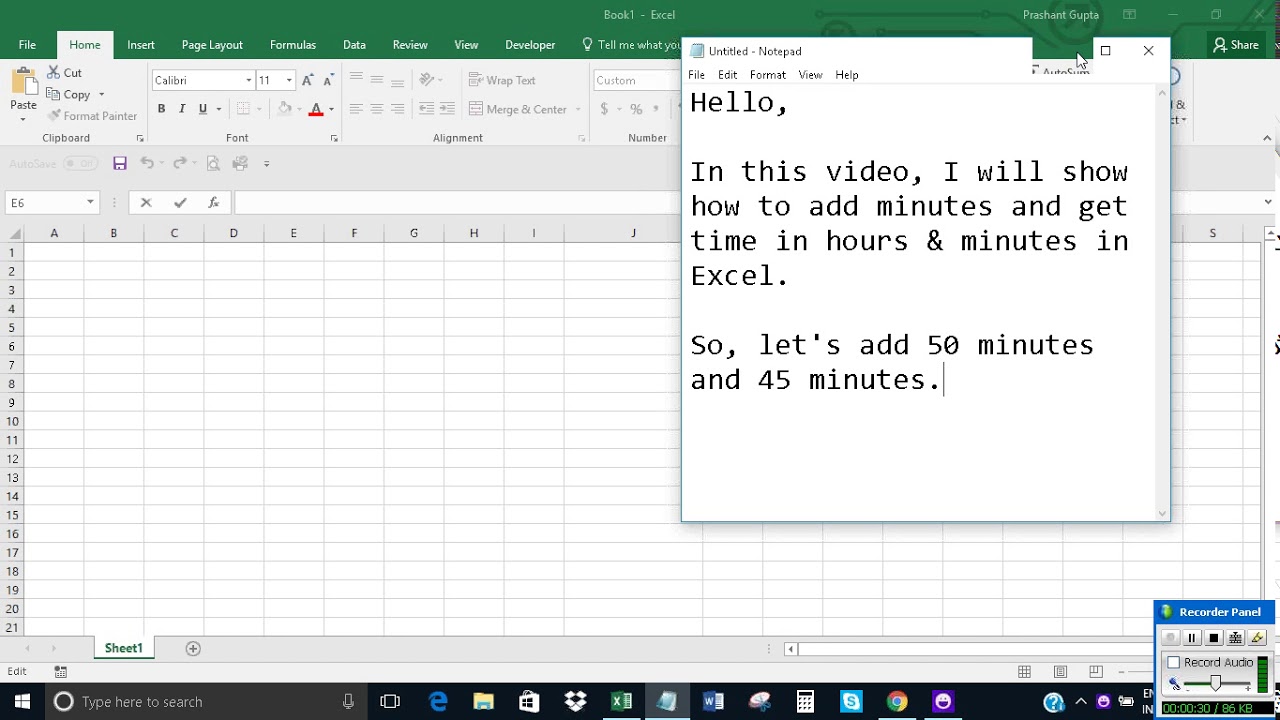Open Customize Quick Access Toolbar dropdown
The width and height of the screenshot is (1280, 720).
[266, 163]
